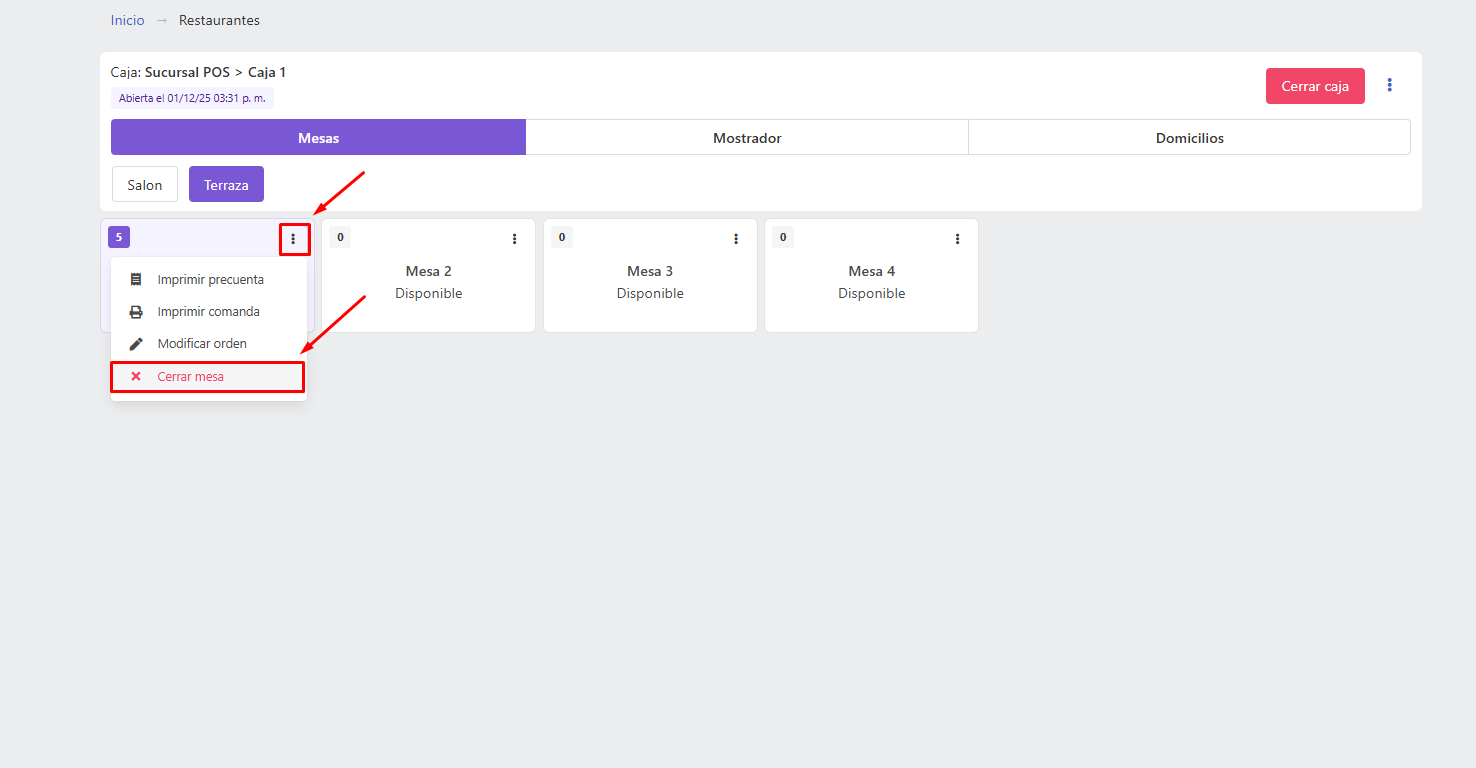The image size is (1476, 768).
Task: Click the Sucursal POS > Caja 1 text
Action: coord(215,72)
